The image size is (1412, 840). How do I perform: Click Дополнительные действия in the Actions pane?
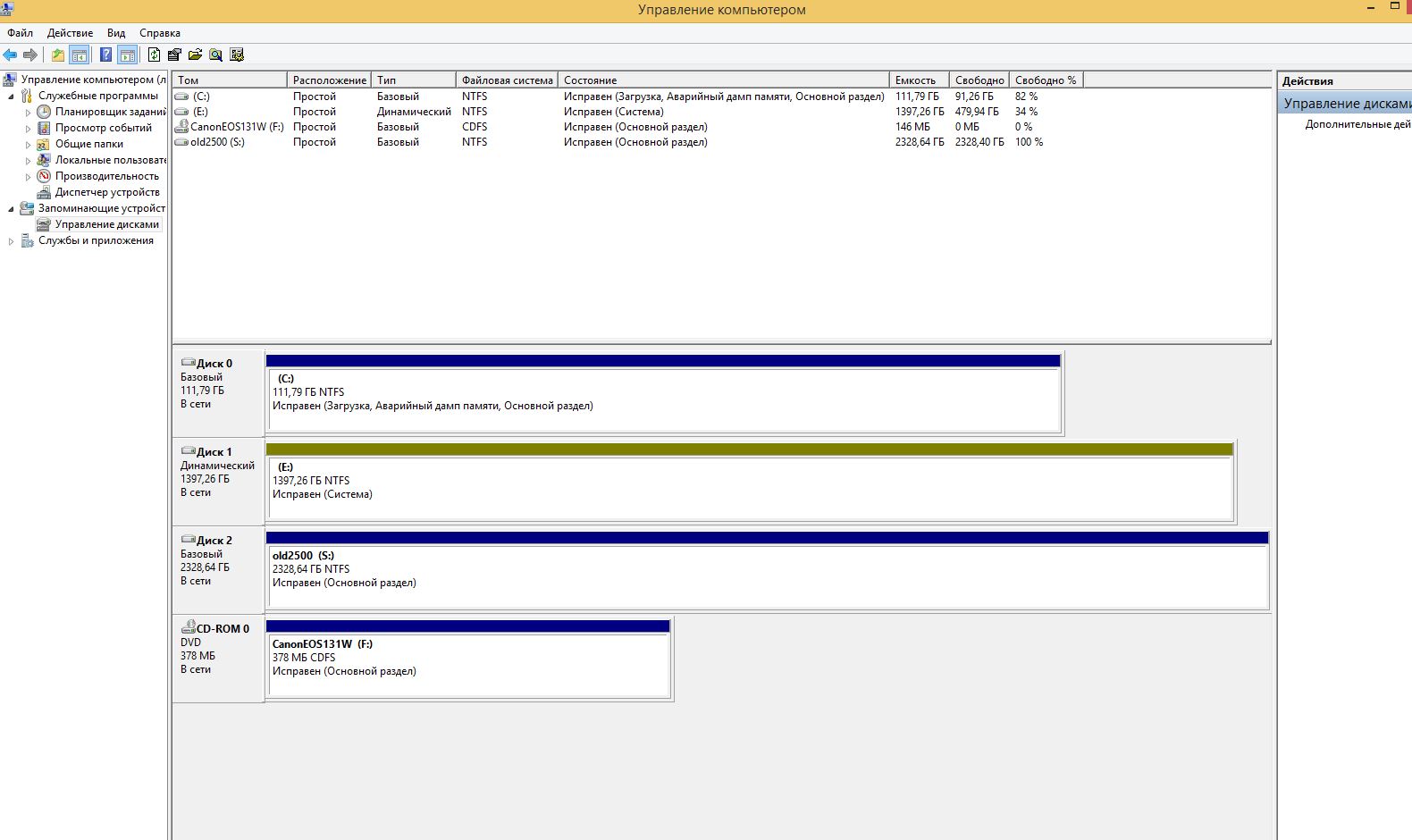1357,124
